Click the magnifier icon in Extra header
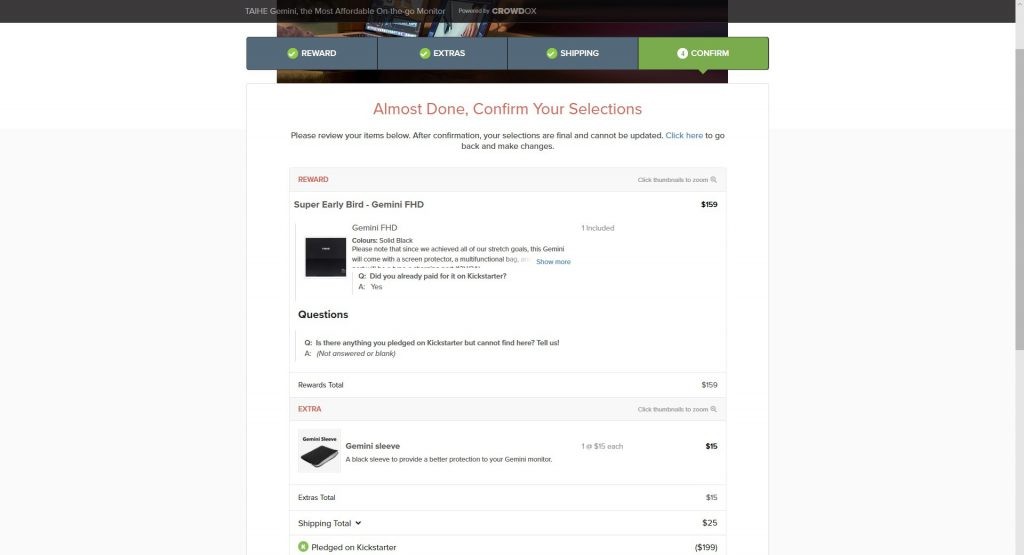The width and height of the screenshot is (1024, 555). 714,409
